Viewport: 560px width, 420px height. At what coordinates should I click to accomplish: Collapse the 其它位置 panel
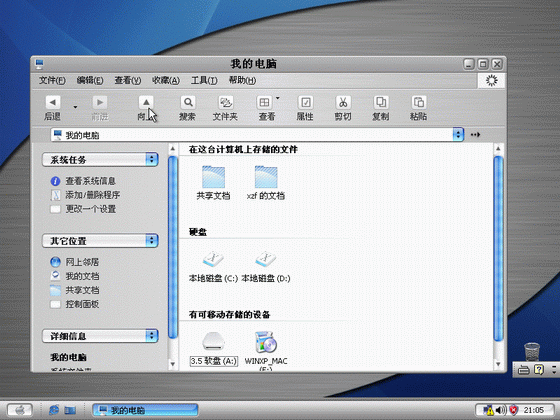(x=152, y=240)
